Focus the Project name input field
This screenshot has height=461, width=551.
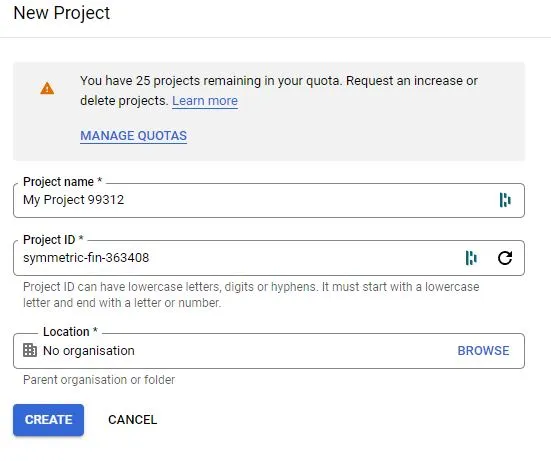269,200
